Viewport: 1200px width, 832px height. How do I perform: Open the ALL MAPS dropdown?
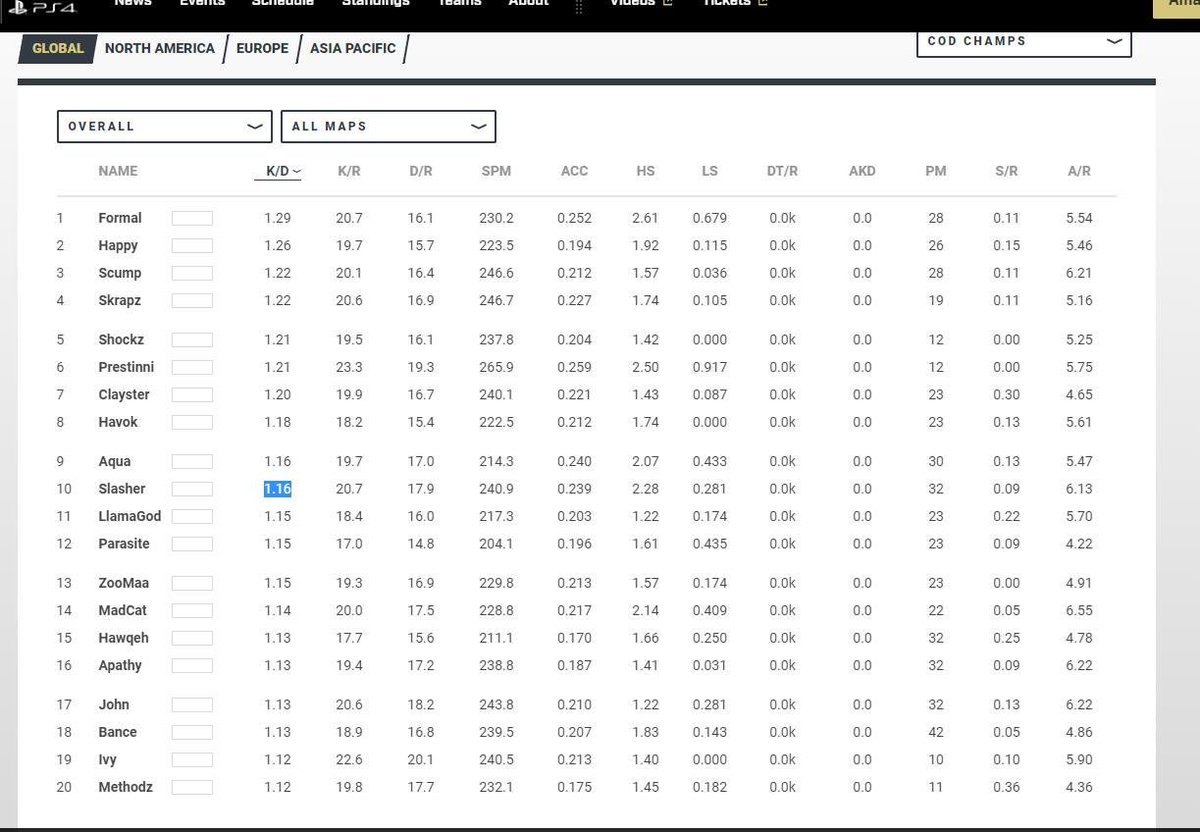(388, 126)
